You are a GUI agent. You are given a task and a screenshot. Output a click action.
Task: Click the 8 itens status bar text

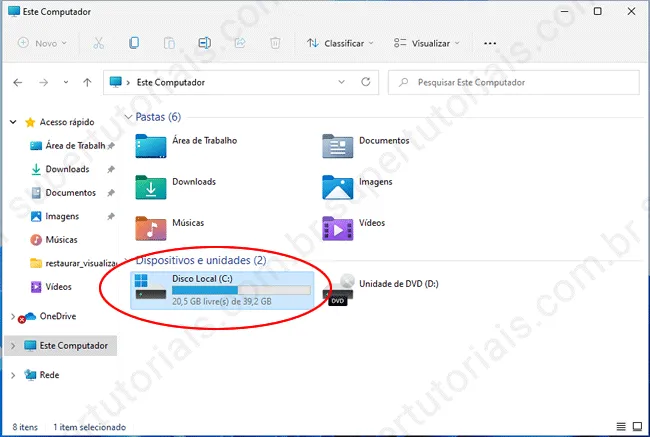pos(25,427)
